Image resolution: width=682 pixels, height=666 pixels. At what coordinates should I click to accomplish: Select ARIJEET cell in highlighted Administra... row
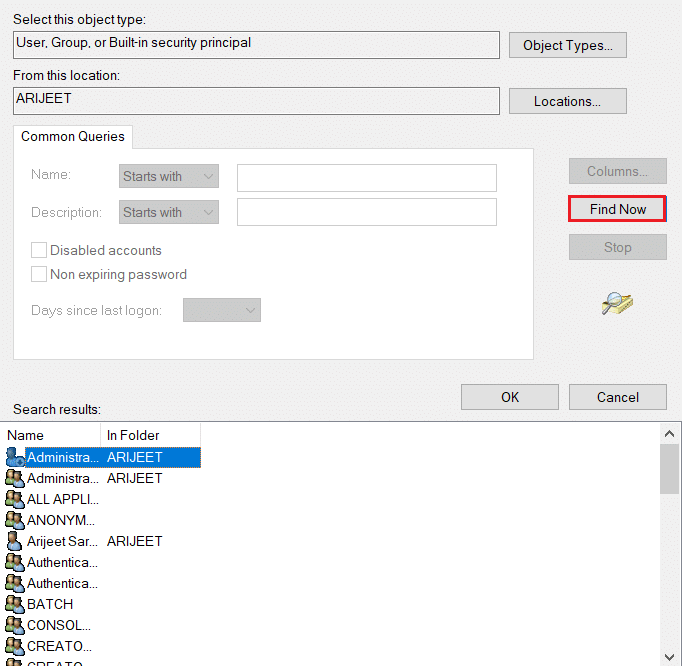point(134,457)
